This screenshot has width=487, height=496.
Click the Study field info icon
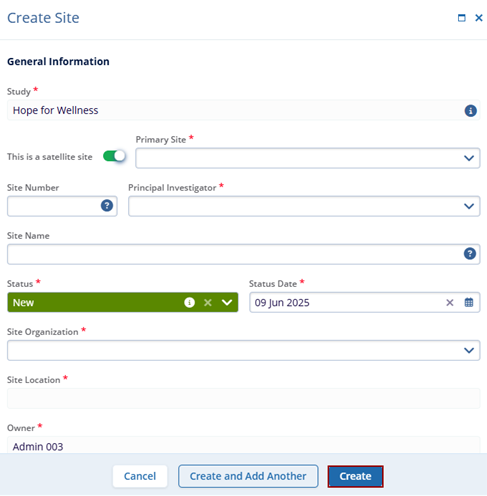[470, 111]
